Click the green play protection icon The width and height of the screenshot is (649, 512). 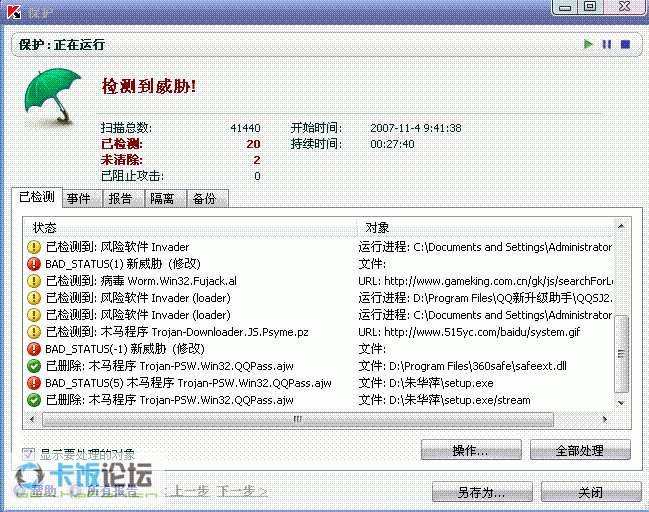[x=588, y=44]
